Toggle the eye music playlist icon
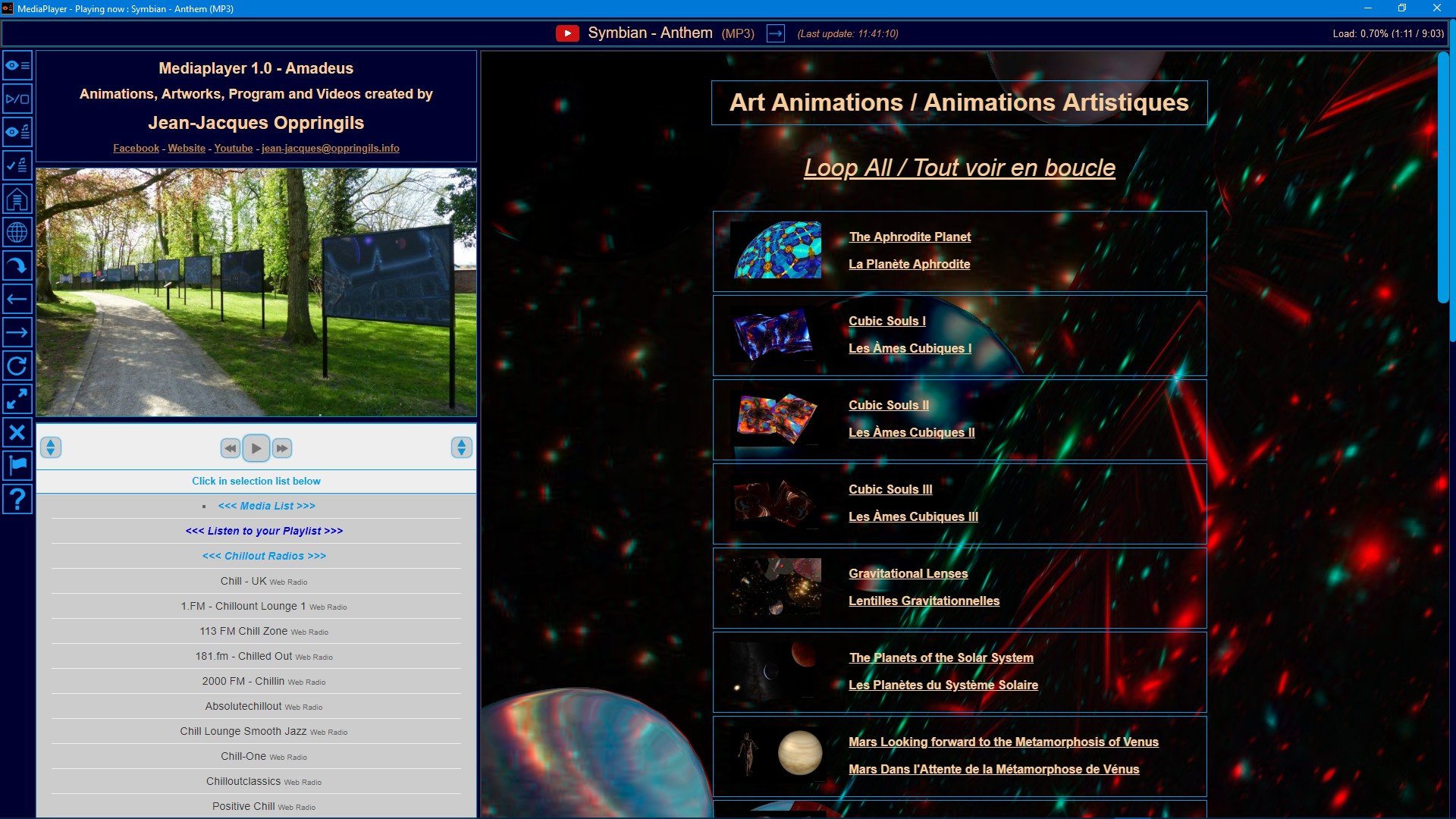This screenshot has height=819, width=1456. pos(17,132)
